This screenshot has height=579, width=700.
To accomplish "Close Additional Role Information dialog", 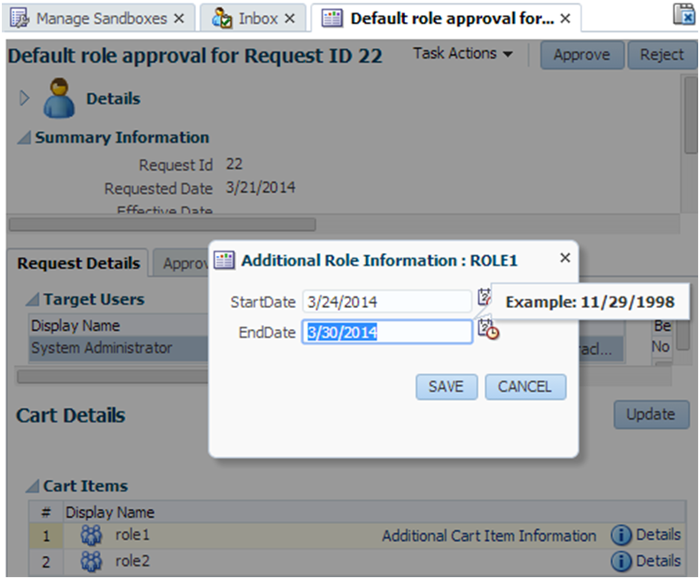I will point(565,258).
